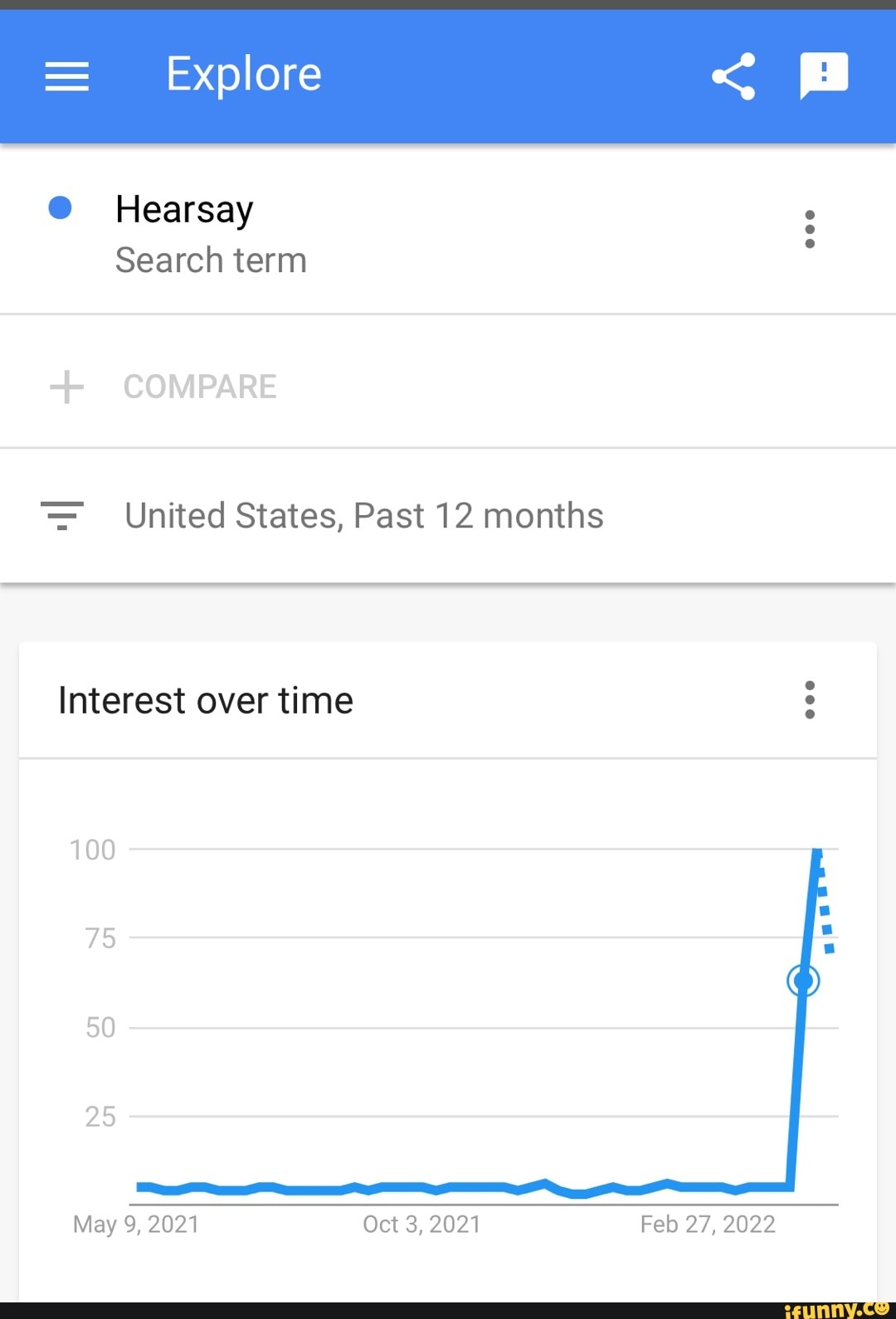Viewport: 896px width, 1319px height.
Task: Click the Feb 27, 2022 axis label
Action: (x=707, y=1224)
